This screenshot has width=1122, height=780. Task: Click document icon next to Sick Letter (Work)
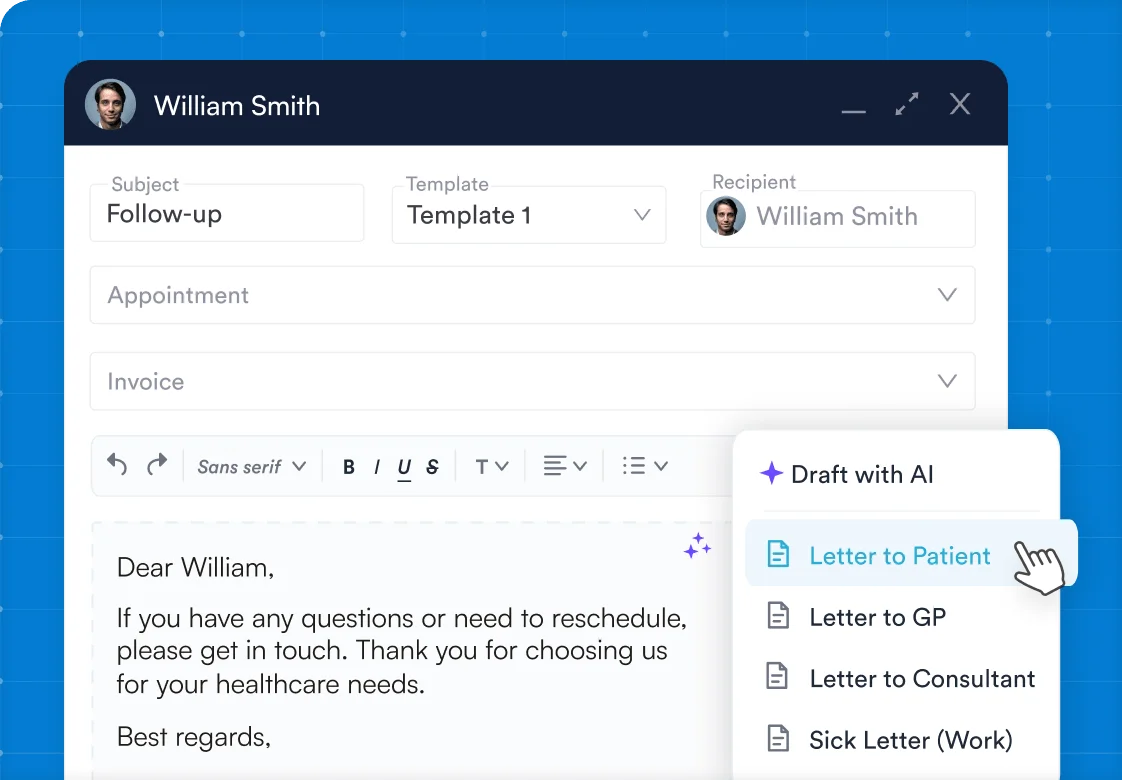[779, 738]
